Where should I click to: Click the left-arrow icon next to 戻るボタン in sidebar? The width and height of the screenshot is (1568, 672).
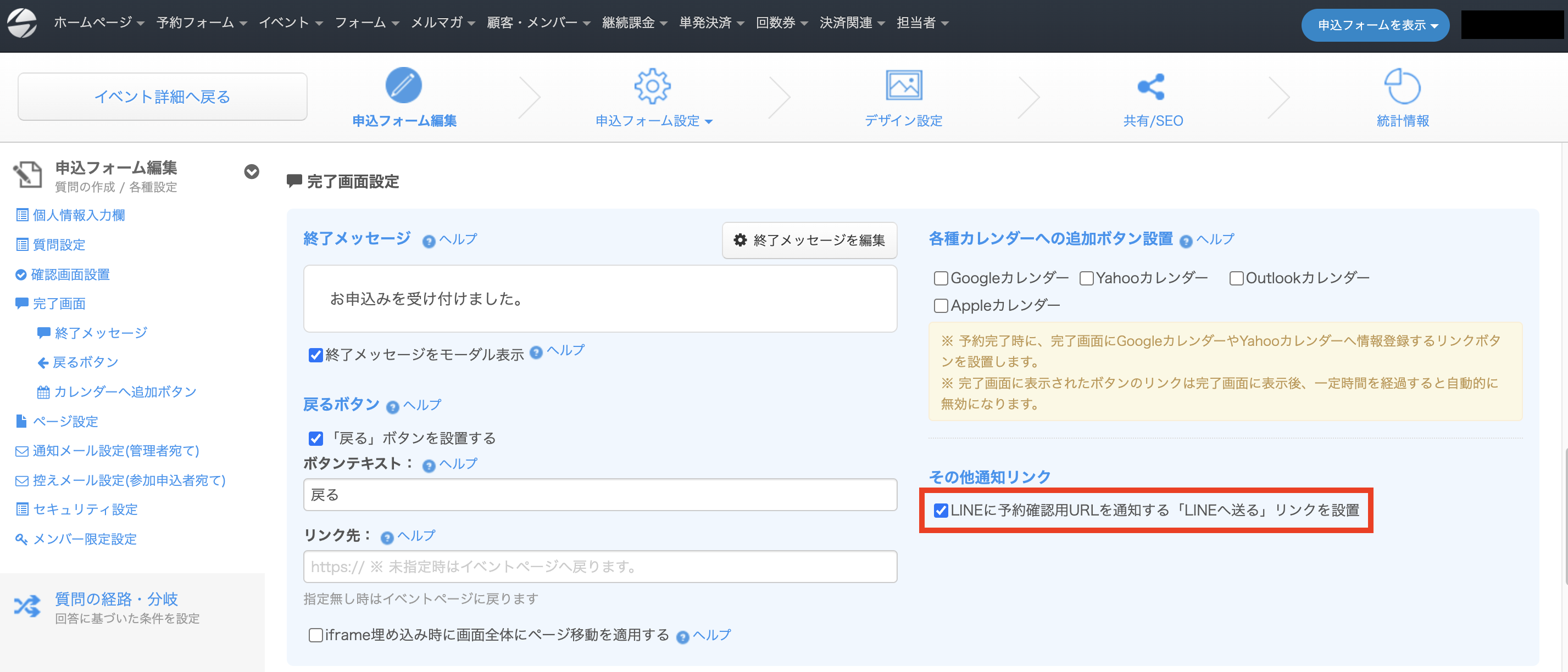[x=43, y=363]
